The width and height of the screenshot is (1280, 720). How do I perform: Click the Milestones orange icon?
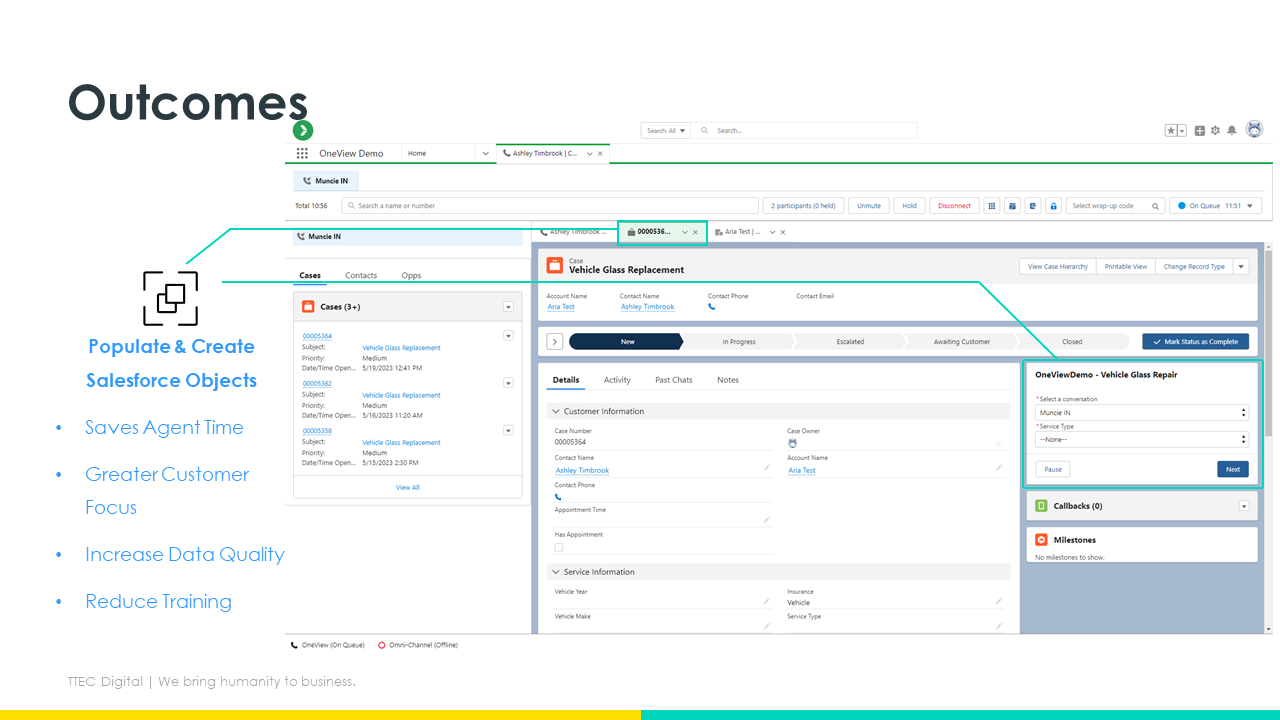[x=1041, y=540]
